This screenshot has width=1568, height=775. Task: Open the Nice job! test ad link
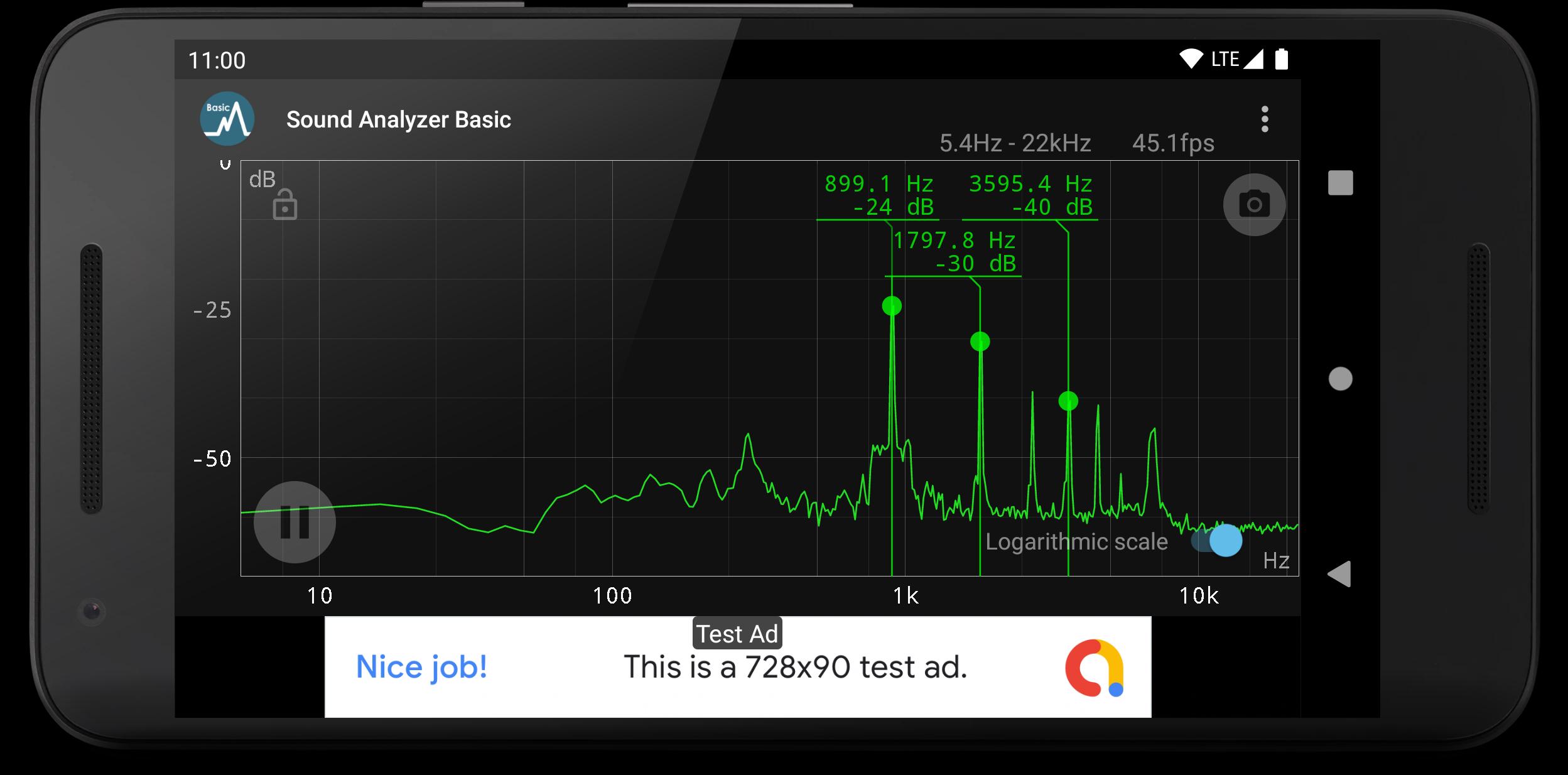(x=421, y=667)
